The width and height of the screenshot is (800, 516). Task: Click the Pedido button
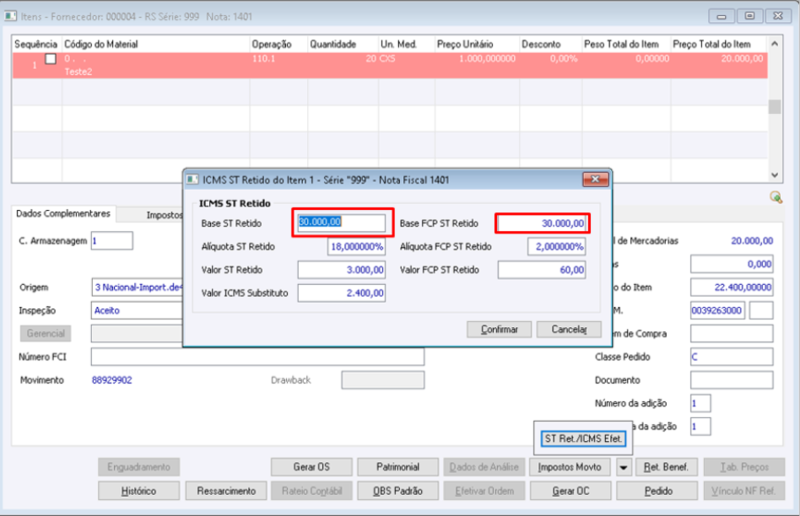tap(658, 491)
